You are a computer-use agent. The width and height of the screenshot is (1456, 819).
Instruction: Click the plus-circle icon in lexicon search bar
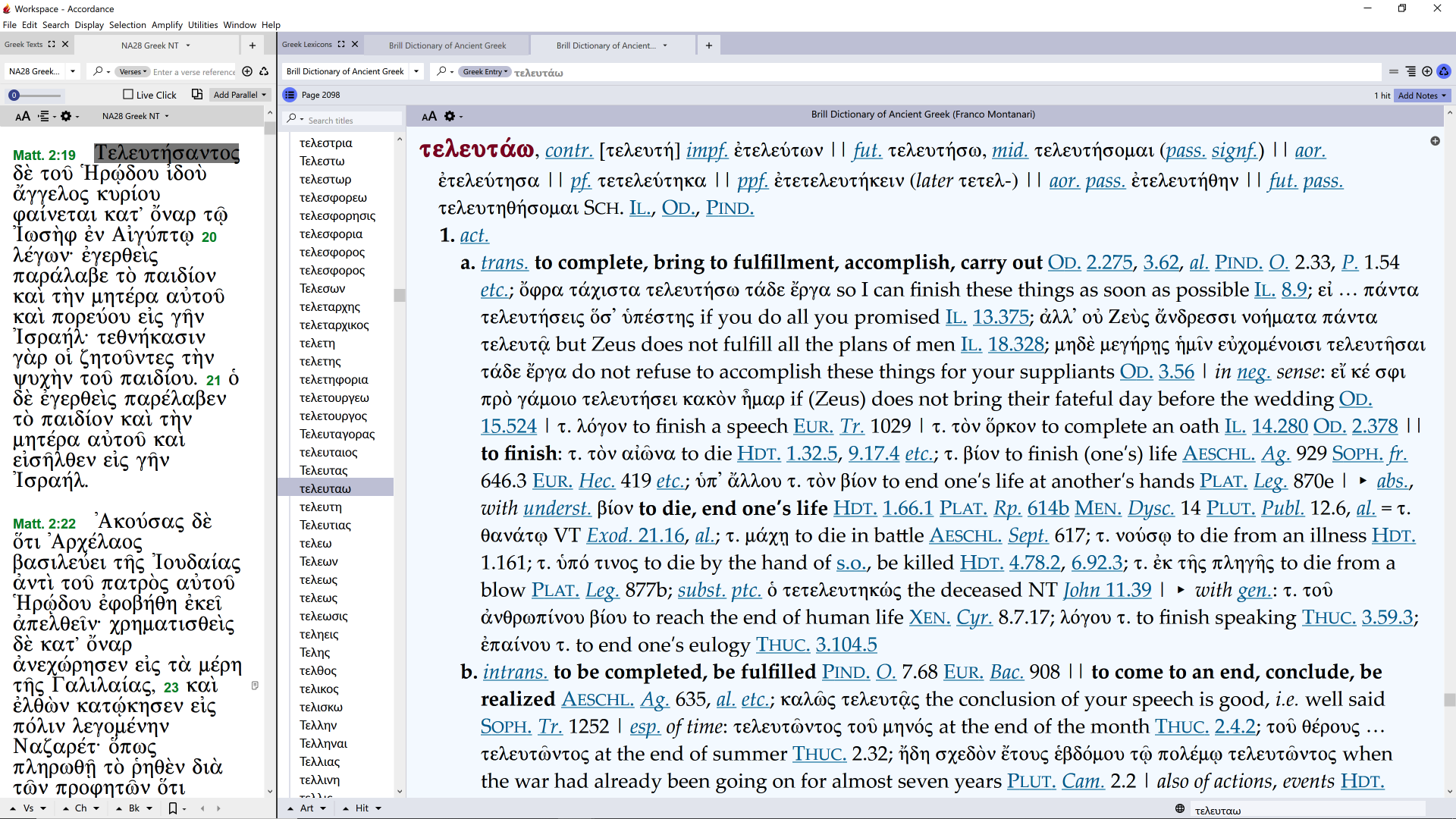point(1427,71)
